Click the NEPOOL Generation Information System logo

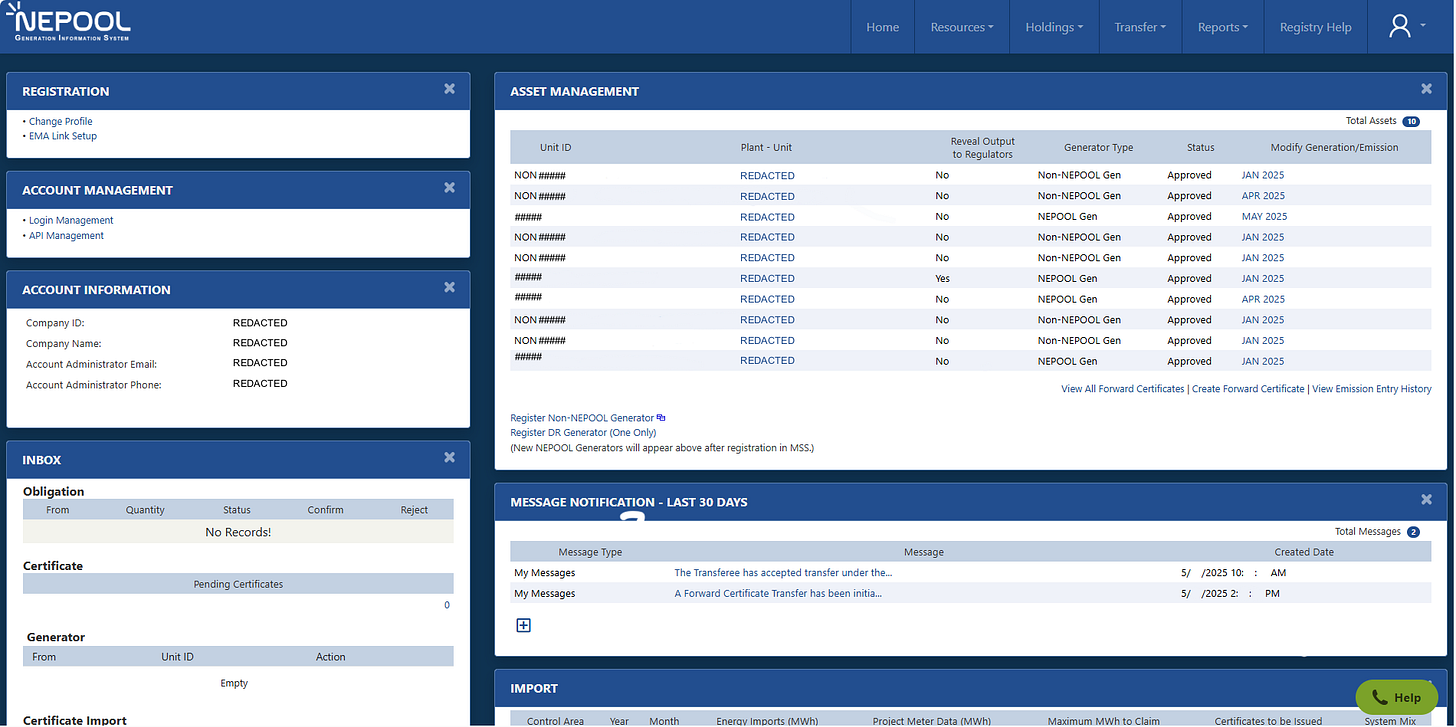click(x=68, y=22)
